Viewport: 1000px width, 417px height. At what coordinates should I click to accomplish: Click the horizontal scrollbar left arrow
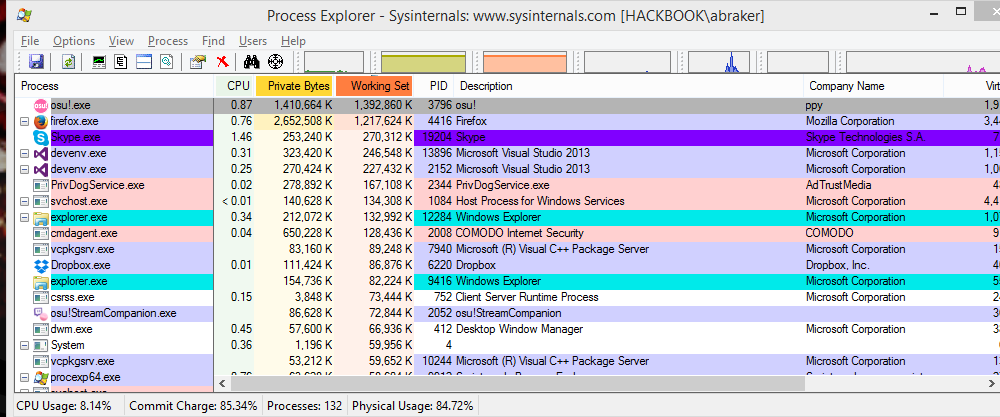(223, 383)
